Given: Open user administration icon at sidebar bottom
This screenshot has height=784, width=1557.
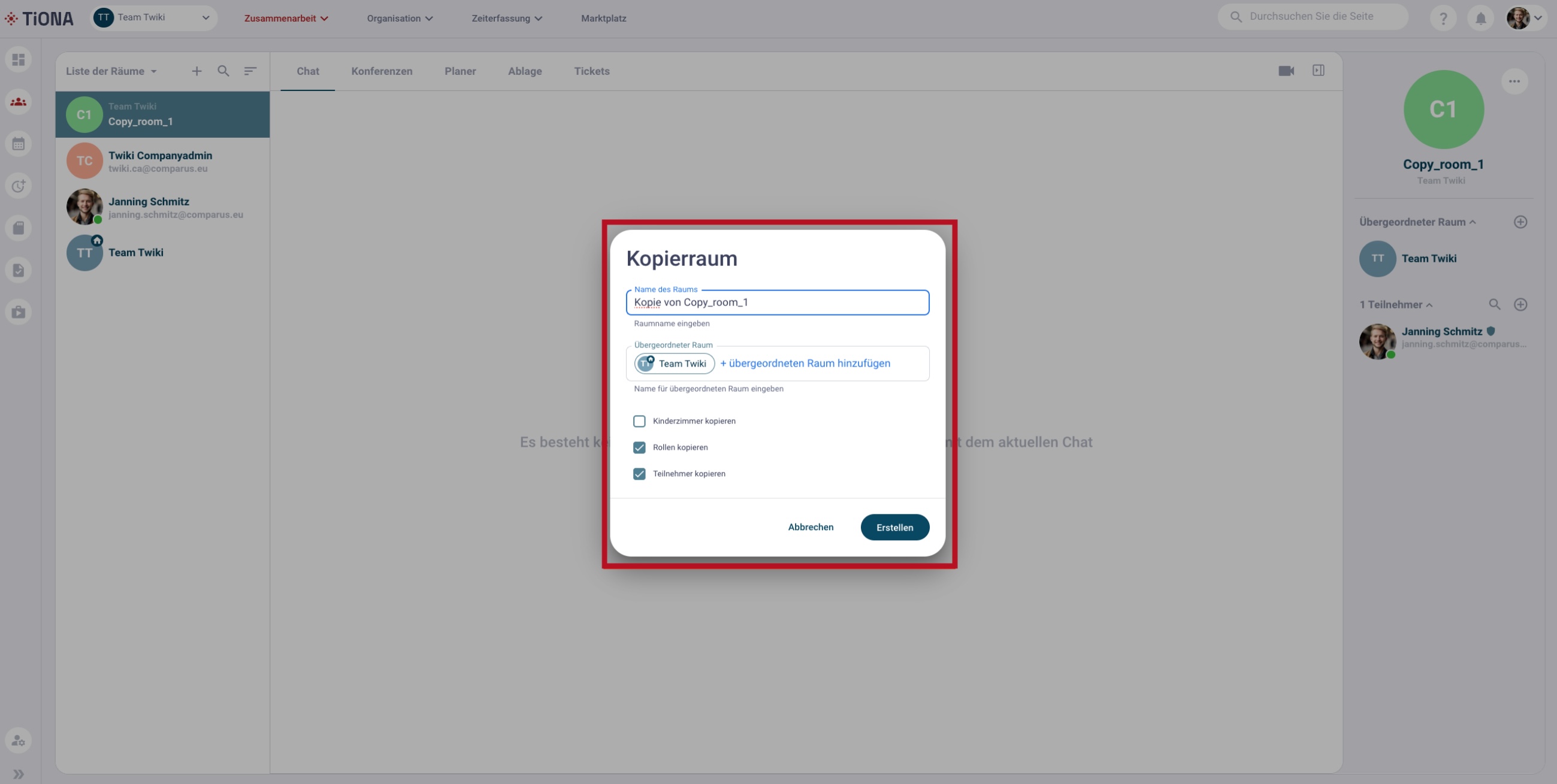Looking at the screenshot, I should click(x=19, y=740).
